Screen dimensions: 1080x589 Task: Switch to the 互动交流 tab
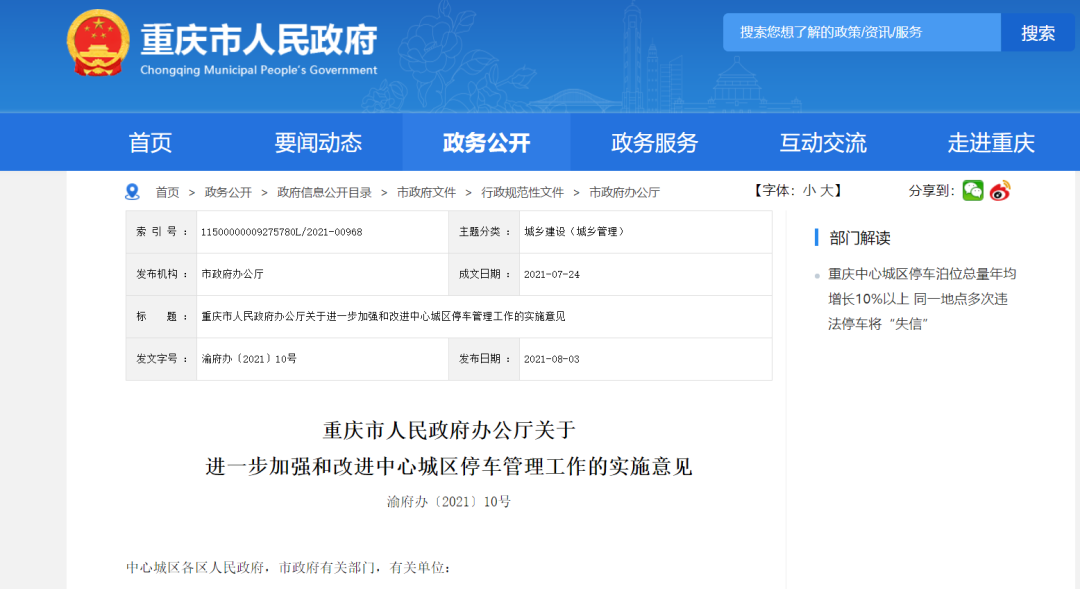(x=822, y=142)
